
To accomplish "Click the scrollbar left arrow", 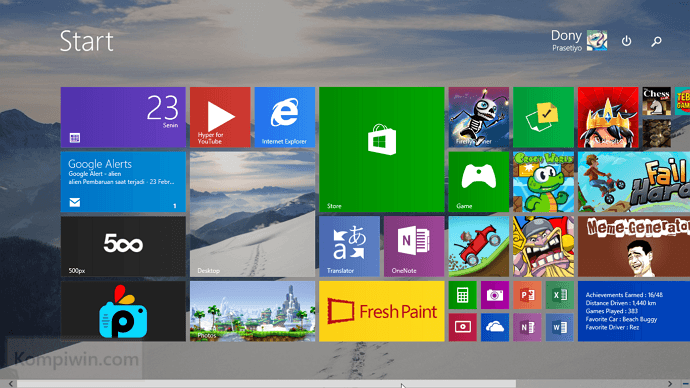I will coord(11,384).
